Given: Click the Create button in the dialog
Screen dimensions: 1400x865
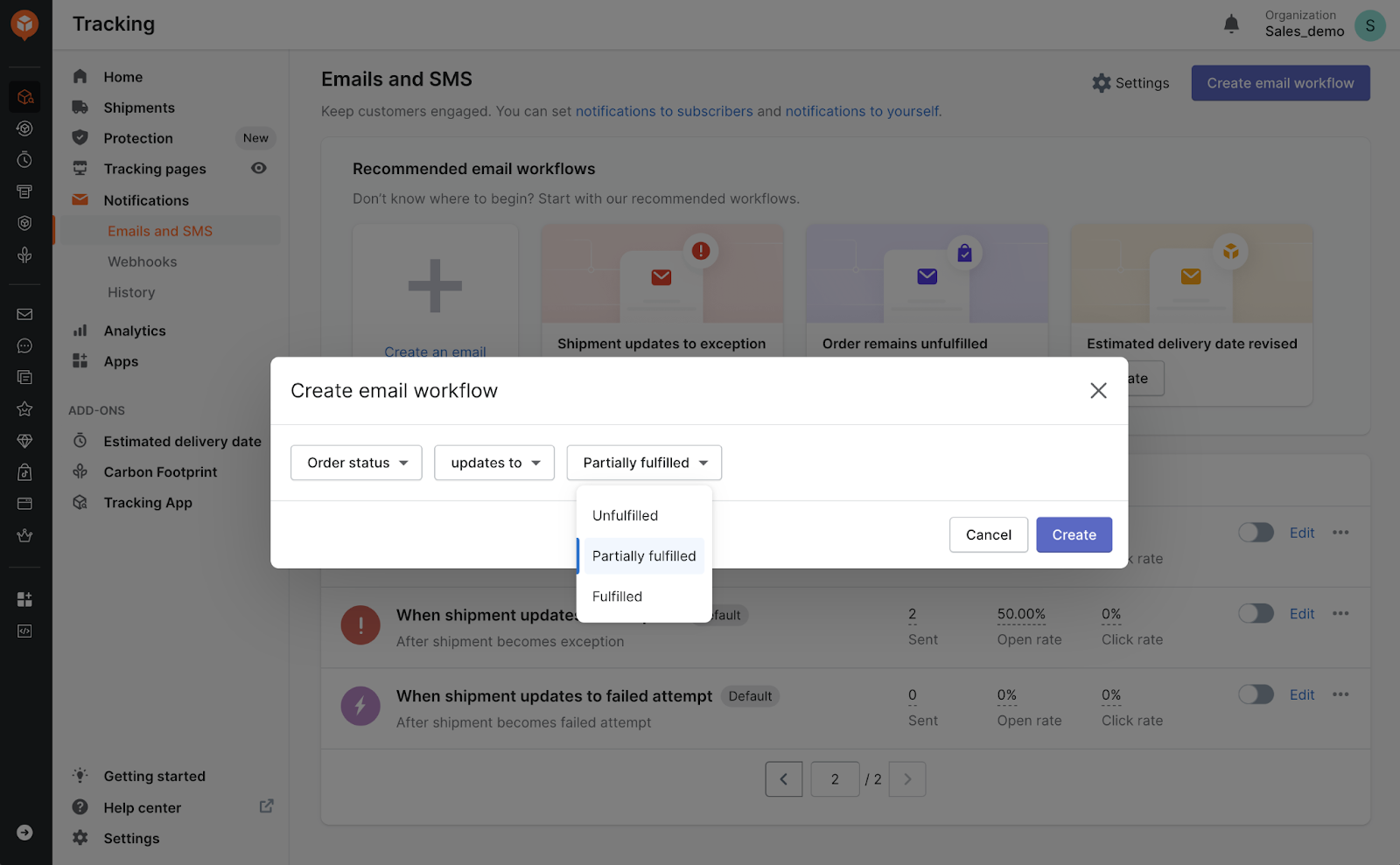Looking at the screenshot, I should coord(1074,534).
